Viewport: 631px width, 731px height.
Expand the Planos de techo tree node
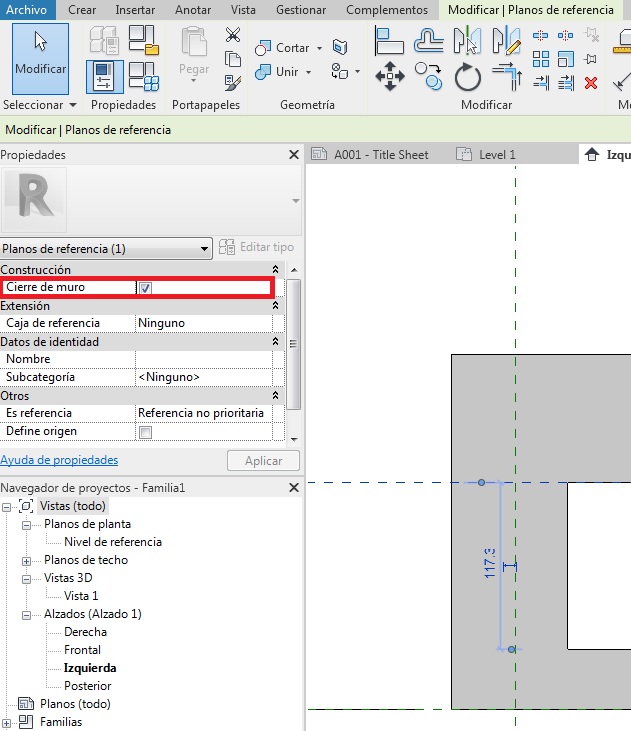27,560
